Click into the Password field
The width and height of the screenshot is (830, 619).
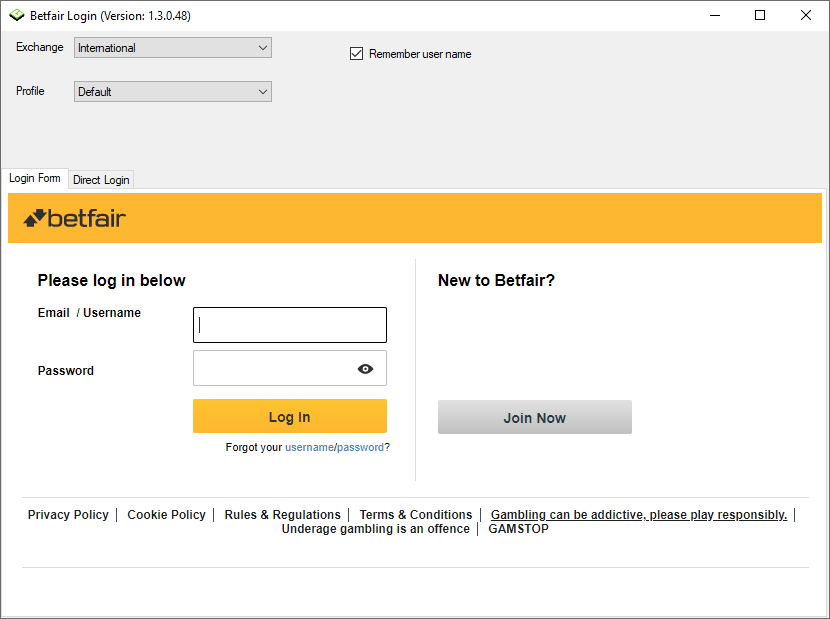tap(272, 369)
